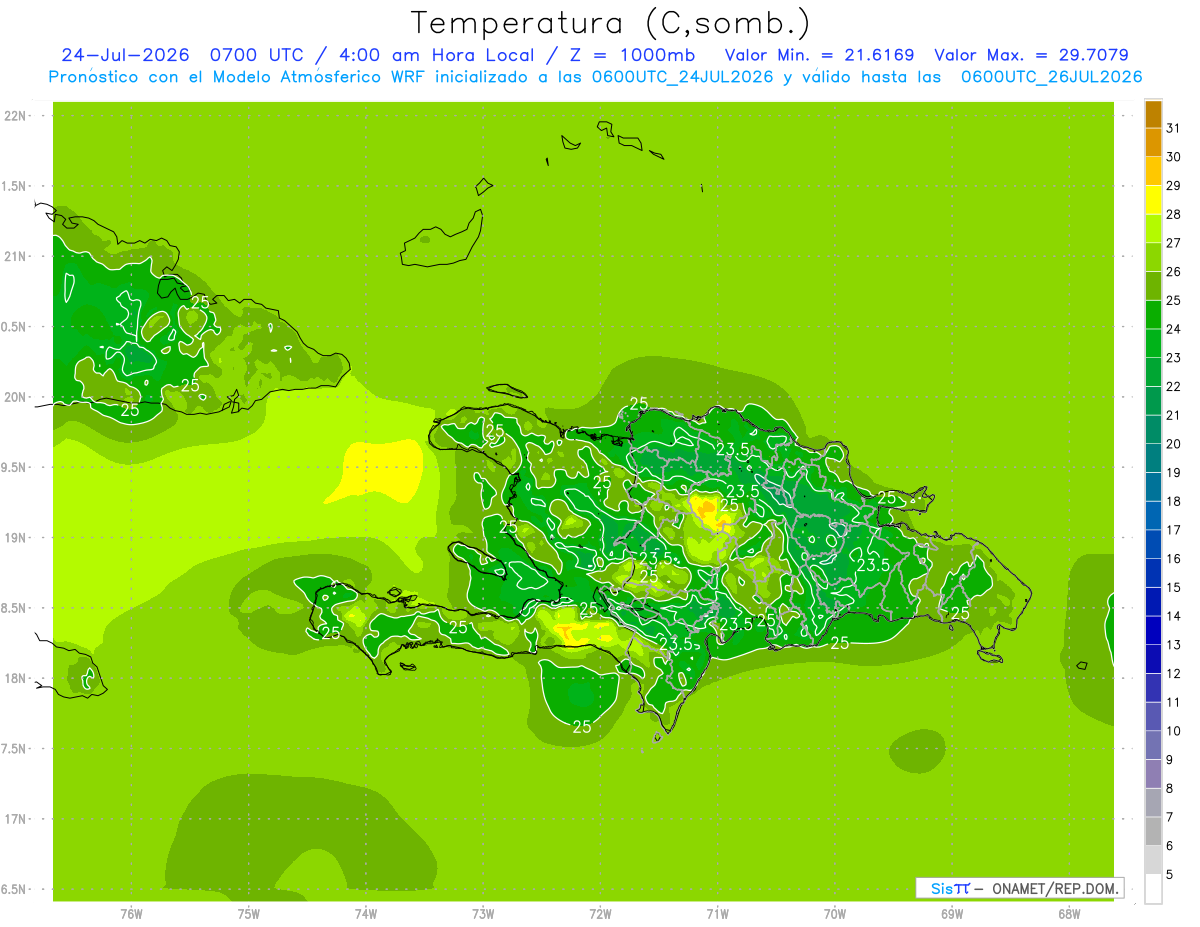Click colorbar value "20"

(x=1174, y=444)
